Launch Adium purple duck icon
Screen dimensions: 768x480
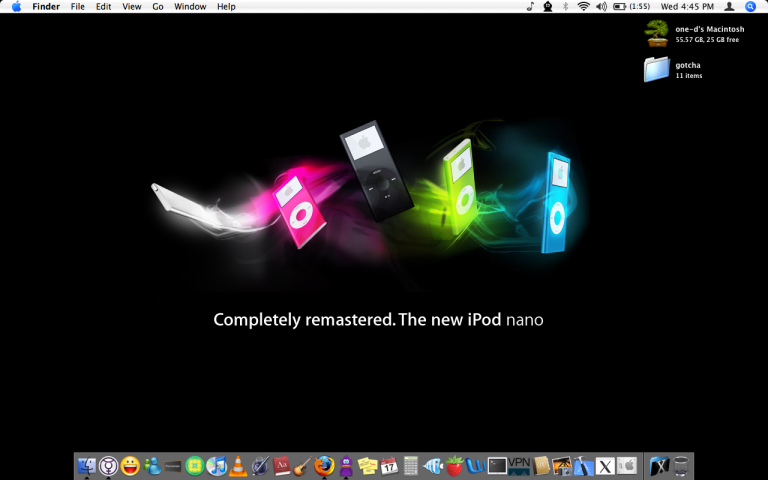346,466
